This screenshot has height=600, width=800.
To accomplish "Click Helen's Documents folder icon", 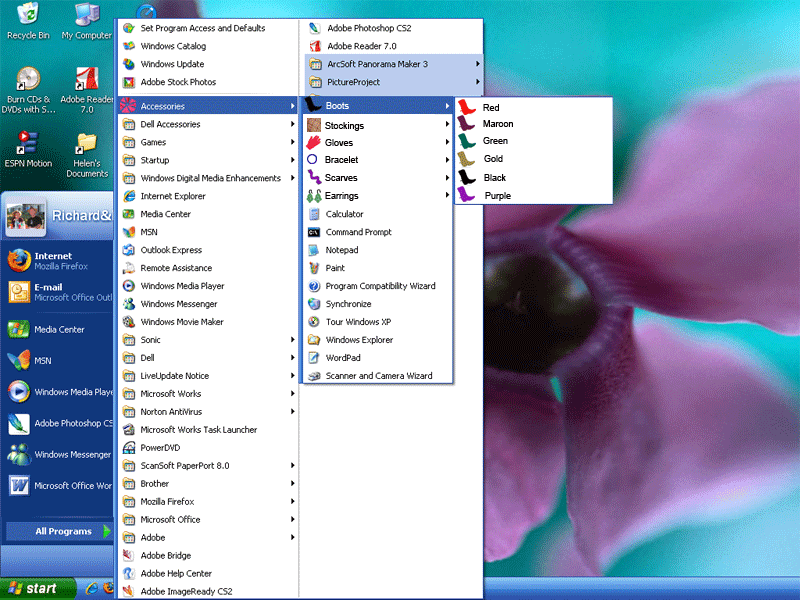I will coord(87,143).
